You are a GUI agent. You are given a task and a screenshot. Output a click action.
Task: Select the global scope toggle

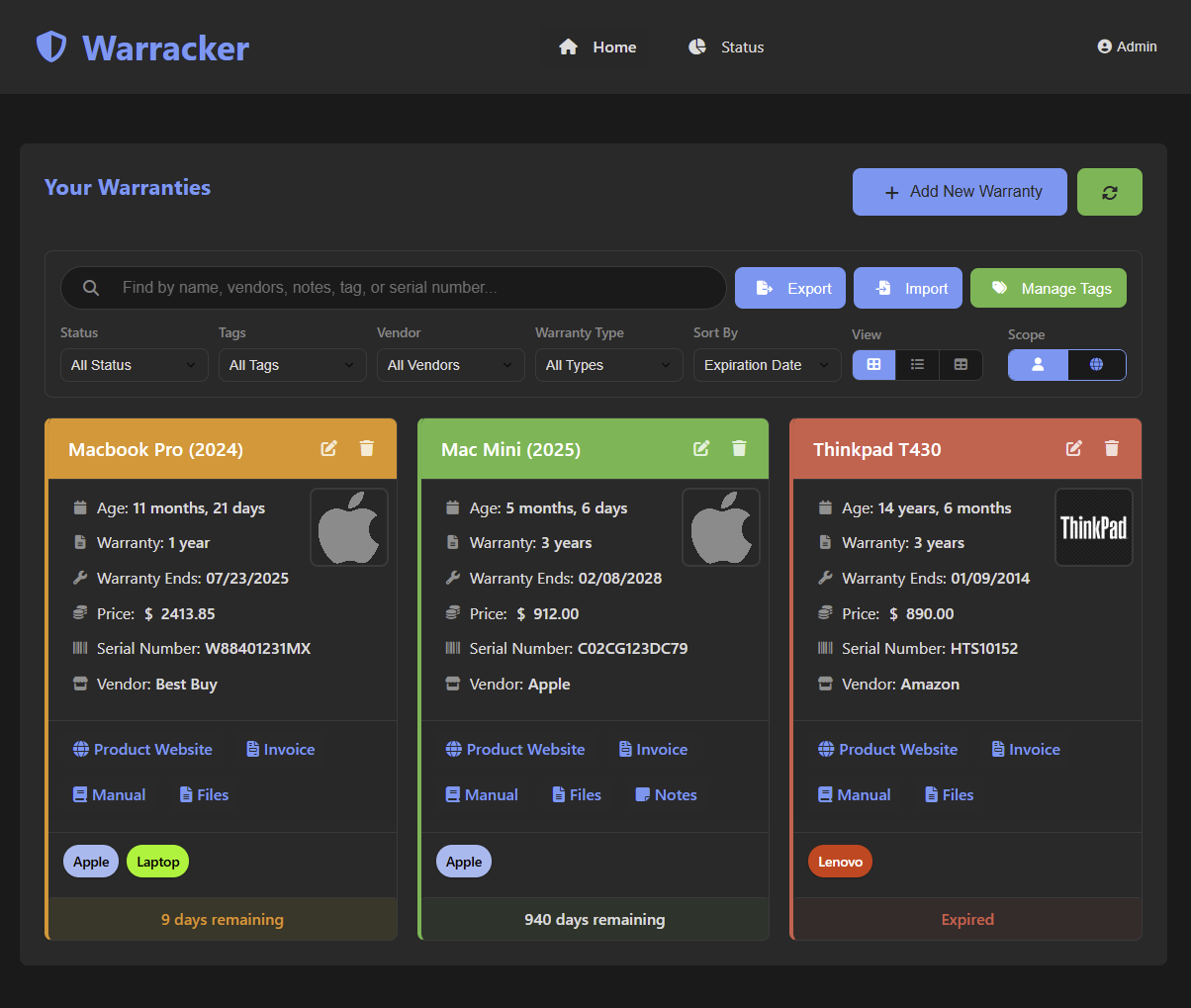(x=1097, y=364)
